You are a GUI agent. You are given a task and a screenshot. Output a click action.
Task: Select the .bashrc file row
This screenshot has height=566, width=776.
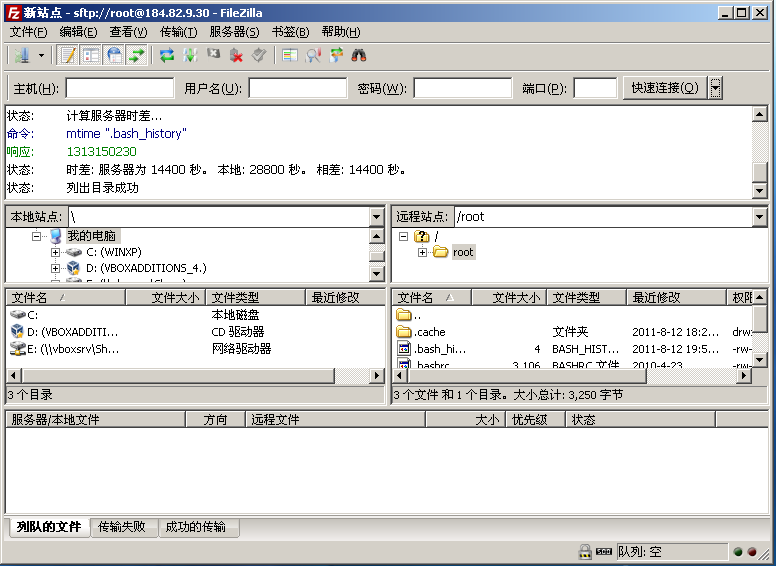point(574,365)
